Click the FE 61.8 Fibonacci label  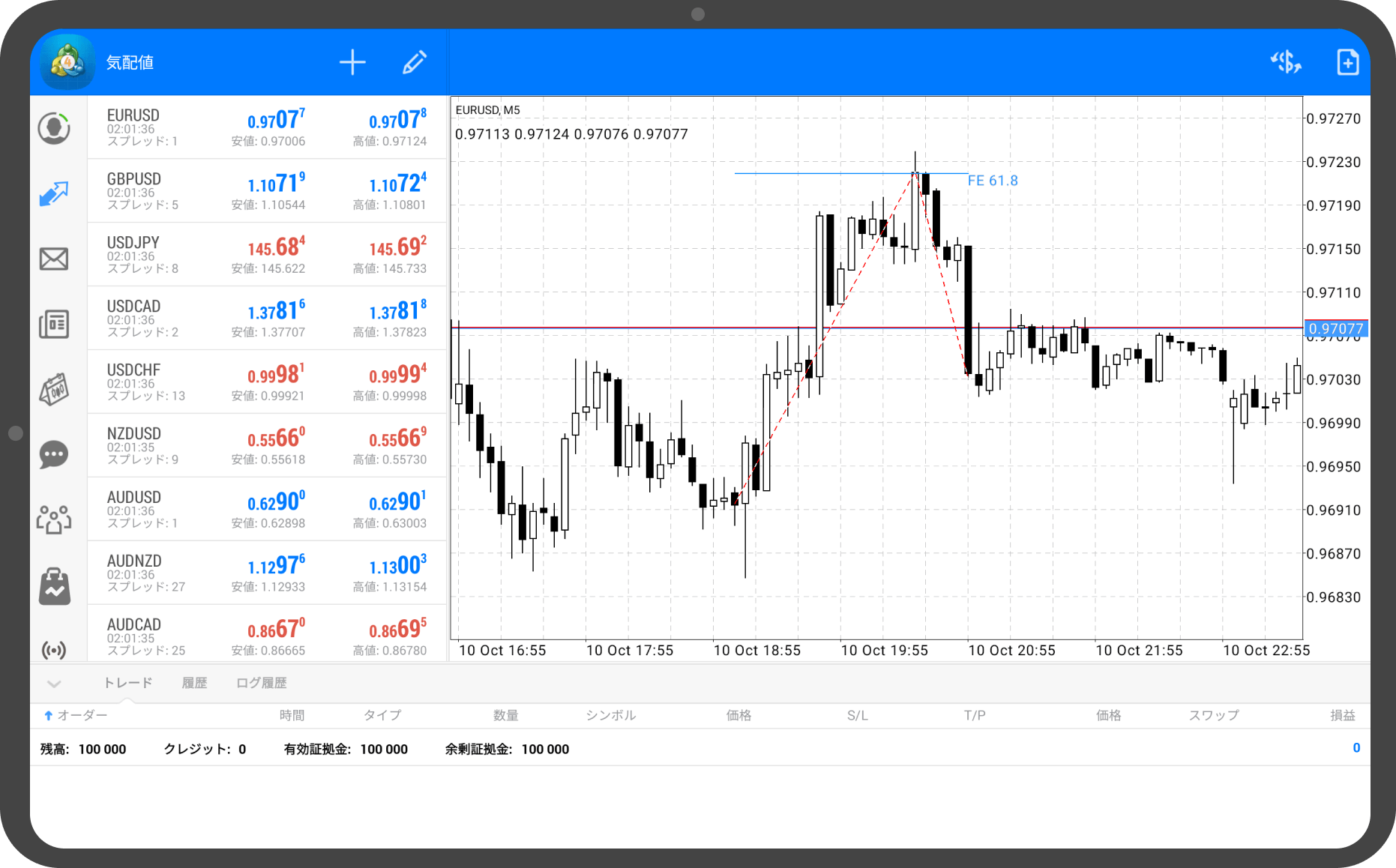click(x=992, y=181)
